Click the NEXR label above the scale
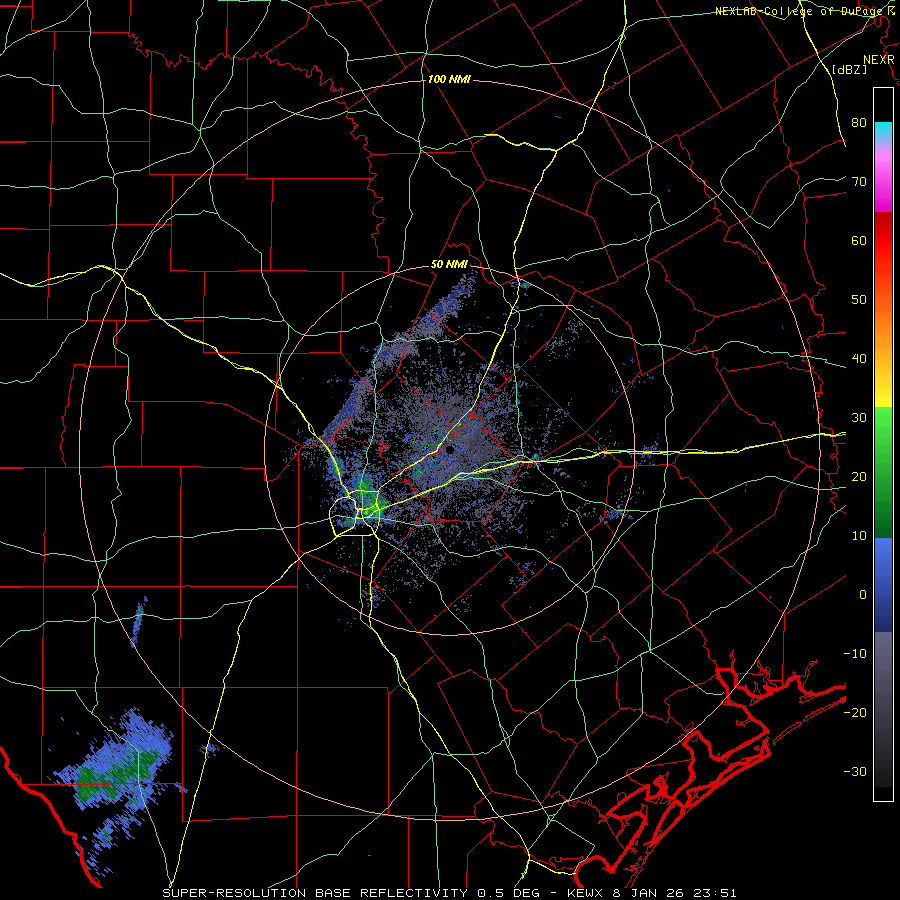 (879, 60)
